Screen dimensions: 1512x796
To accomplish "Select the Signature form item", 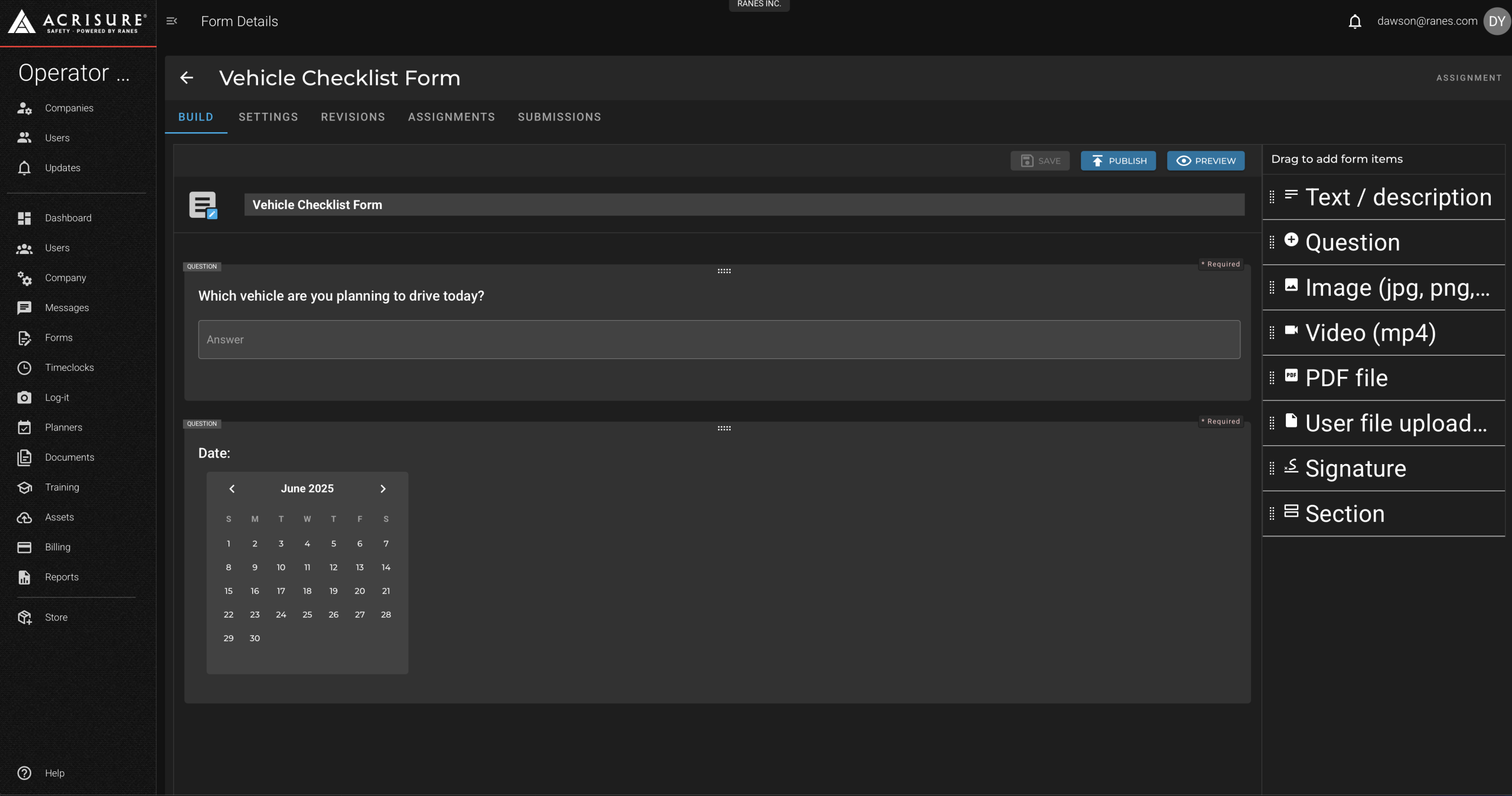I will pyautogui.click(x=1383, y=468).
